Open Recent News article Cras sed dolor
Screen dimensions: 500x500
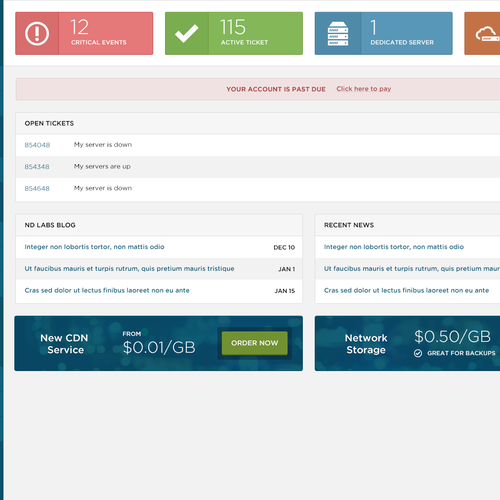click(406, 290)
